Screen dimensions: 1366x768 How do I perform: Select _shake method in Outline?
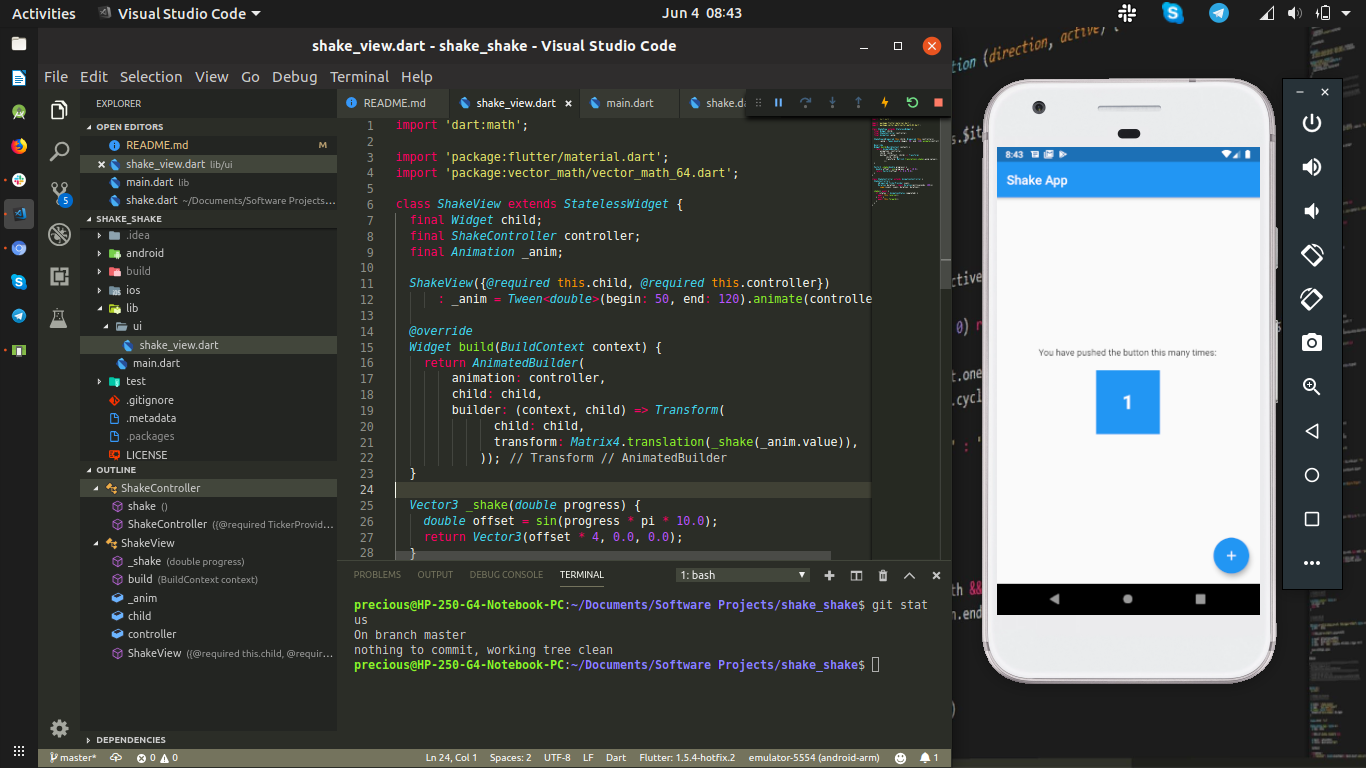[144, 561]
